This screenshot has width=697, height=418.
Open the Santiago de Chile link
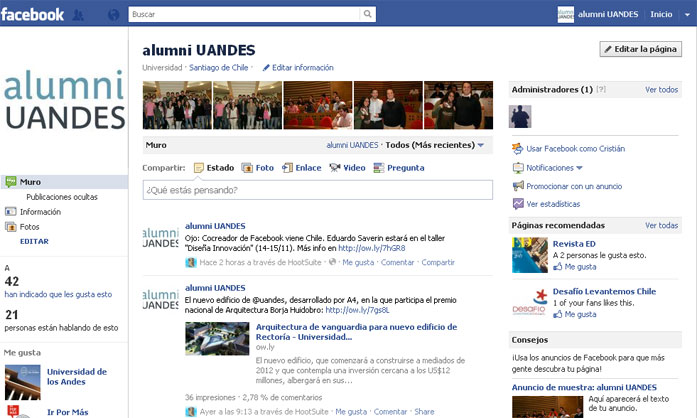click(x=219, y=68)
